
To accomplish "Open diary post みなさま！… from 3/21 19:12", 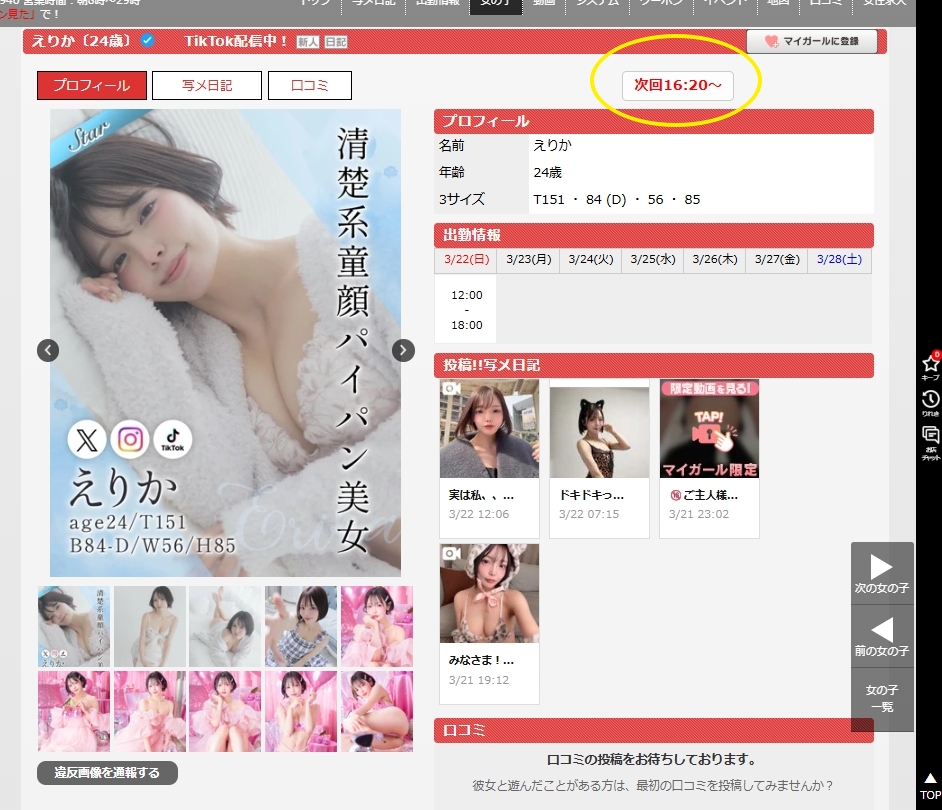I will (x=490, y=624).
